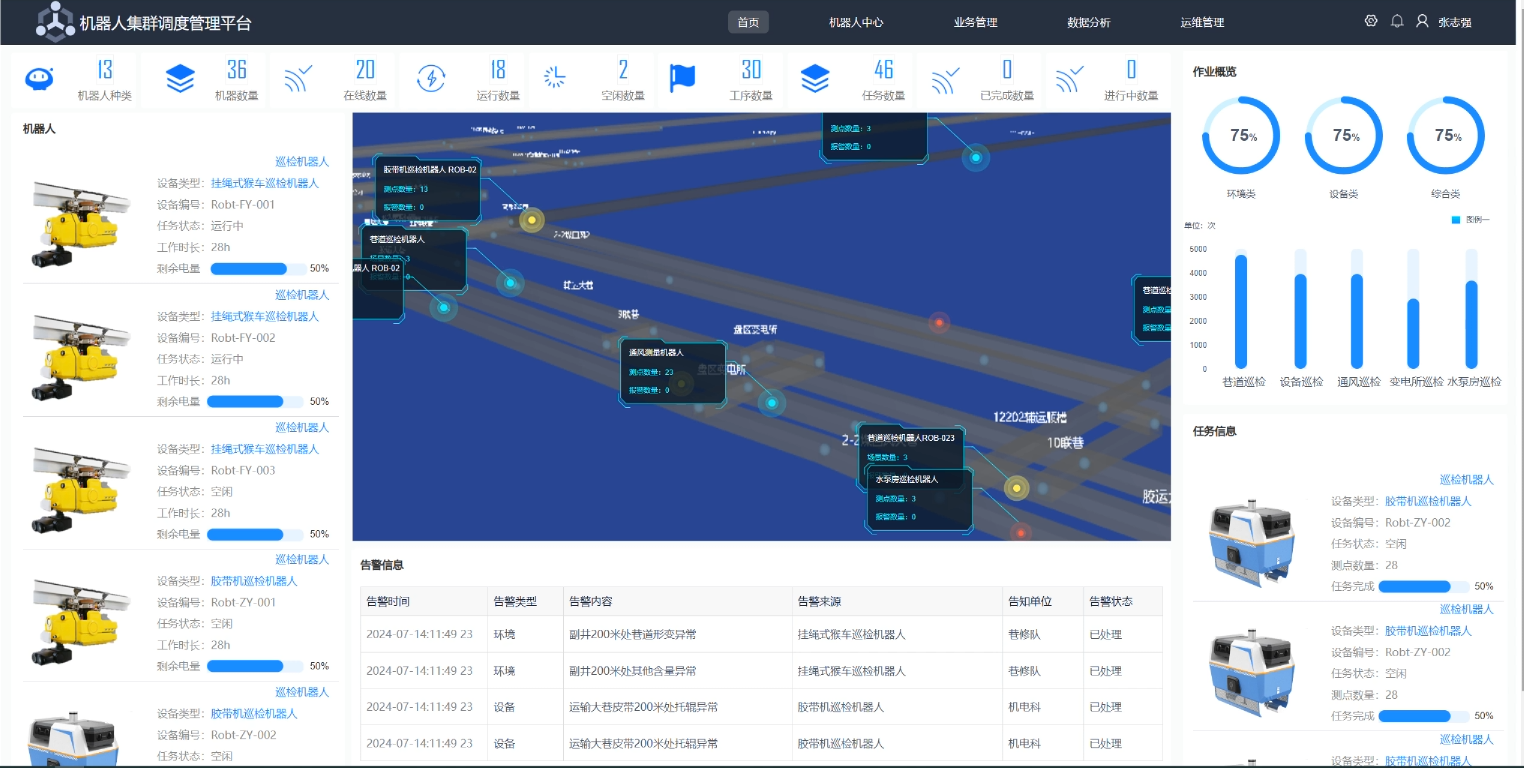This screenshot has height=768, width=1524.
Task: Click the 水泵房巡检 bar in the chart
Action: click(1471, 325)
